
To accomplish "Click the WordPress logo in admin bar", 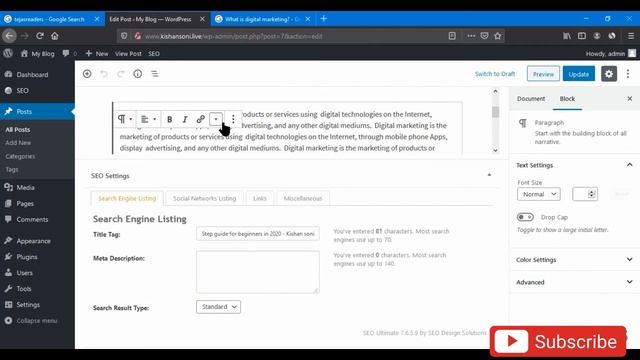I will [8, 53].
